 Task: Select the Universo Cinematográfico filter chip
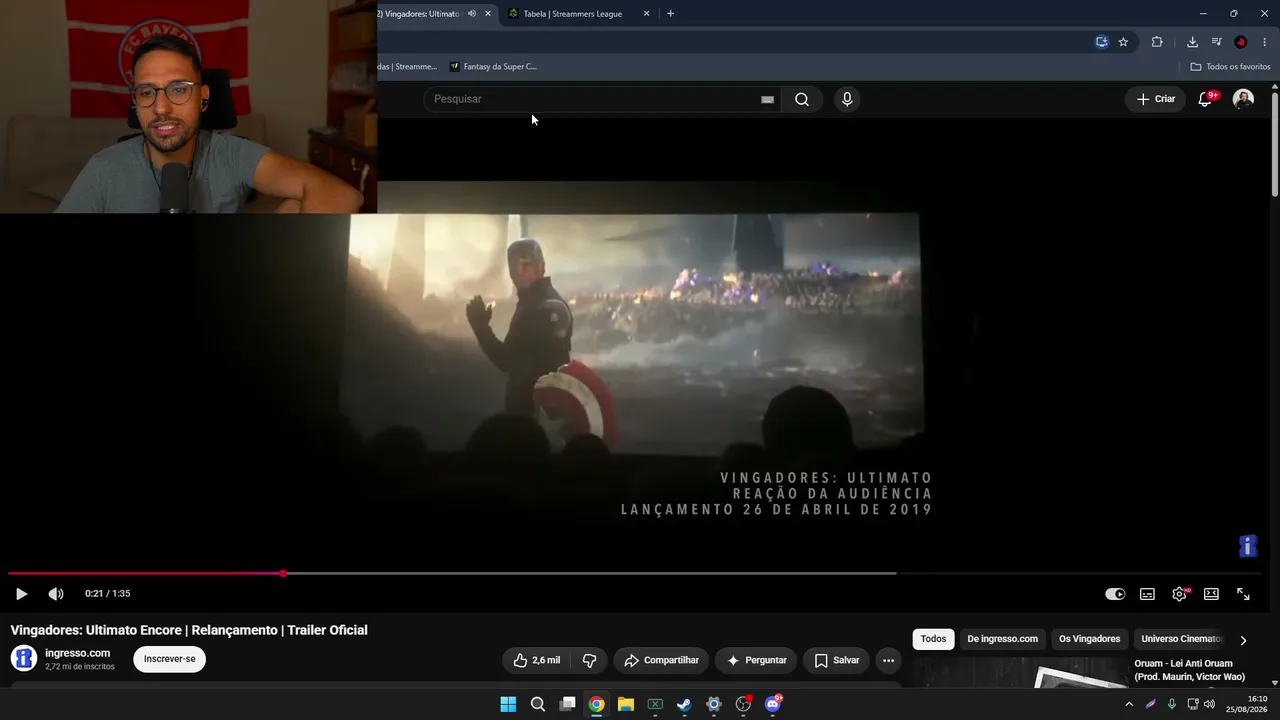click(x=1181, y=639)
